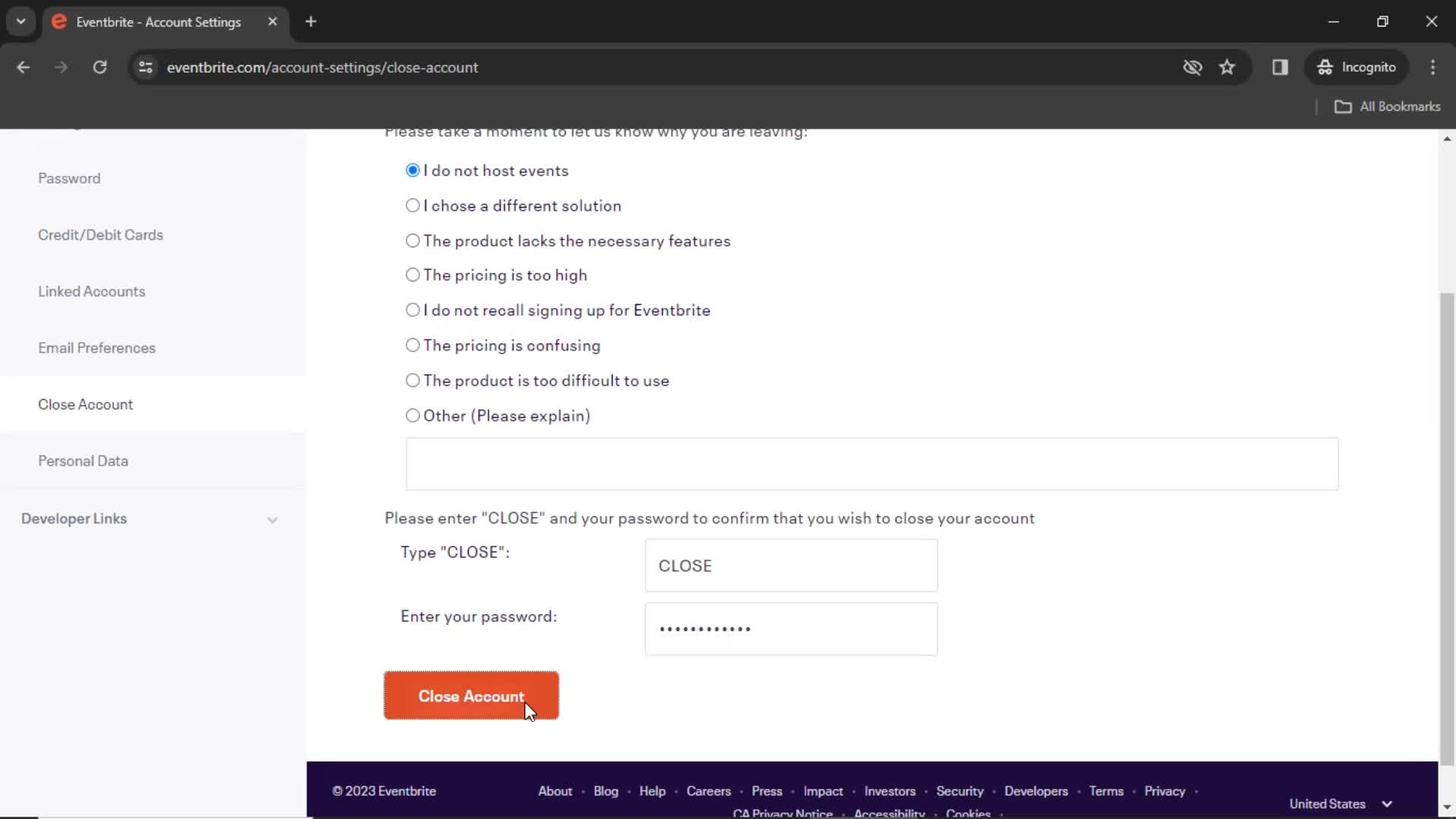
Task: Select "Other (Please explain)" radio button
Action: 413,416
